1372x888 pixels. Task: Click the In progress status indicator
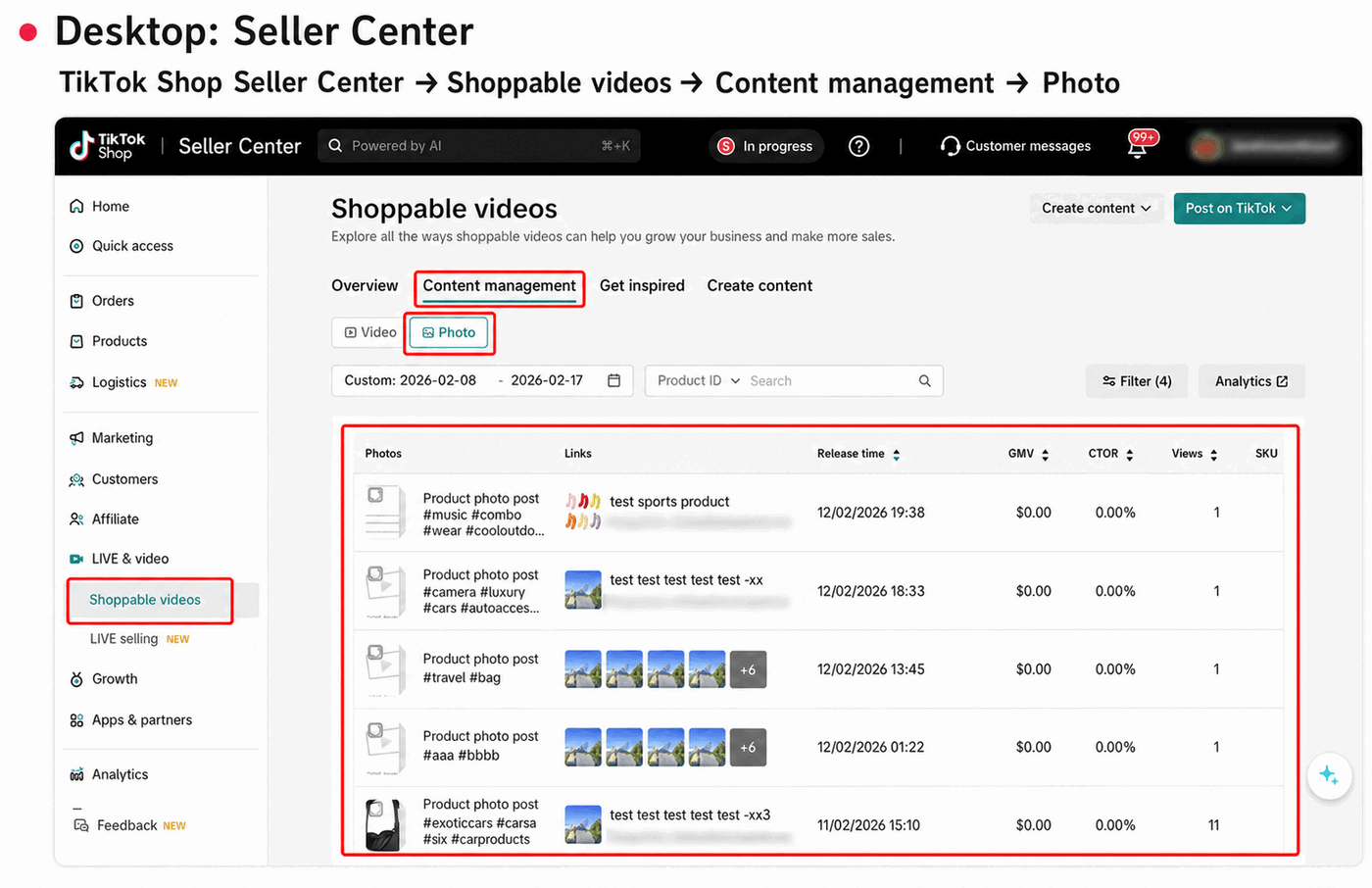pos(766,146)
